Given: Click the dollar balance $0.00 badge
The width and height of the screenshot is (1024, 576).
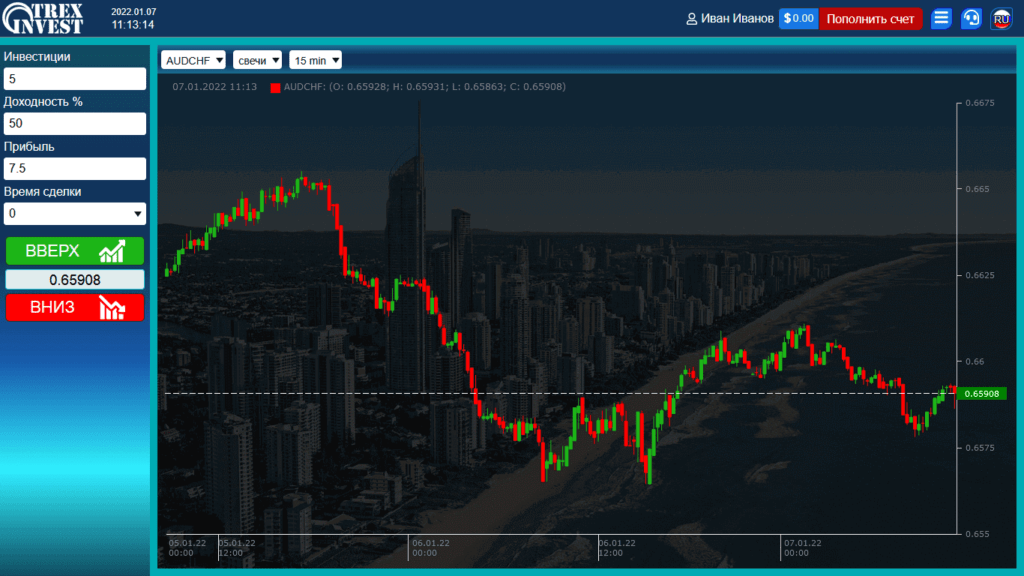Looking at the screenshot, I should [798, 18].
